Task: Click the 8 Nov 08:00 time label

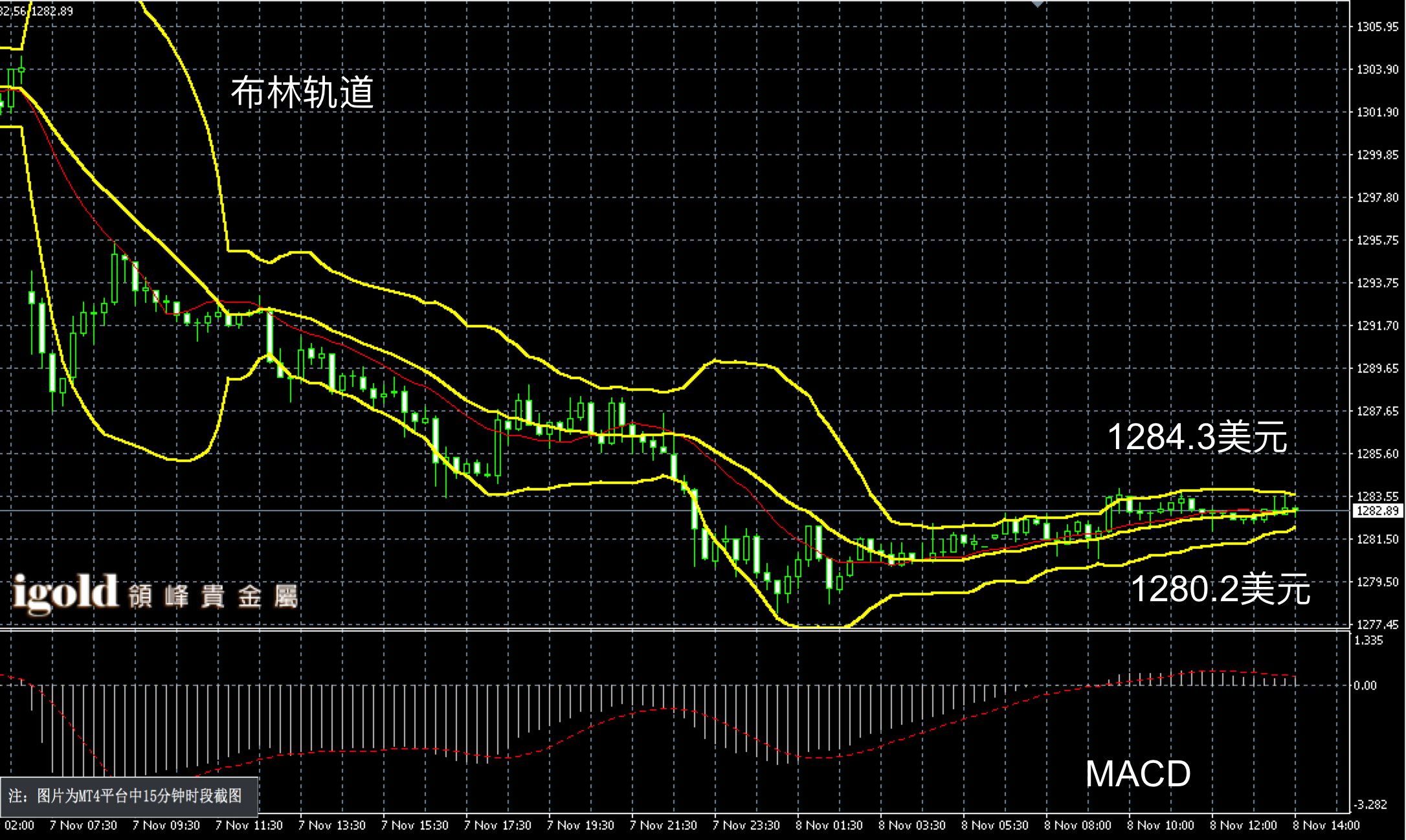Action: pyautogui.click(x=1077, y=825)
